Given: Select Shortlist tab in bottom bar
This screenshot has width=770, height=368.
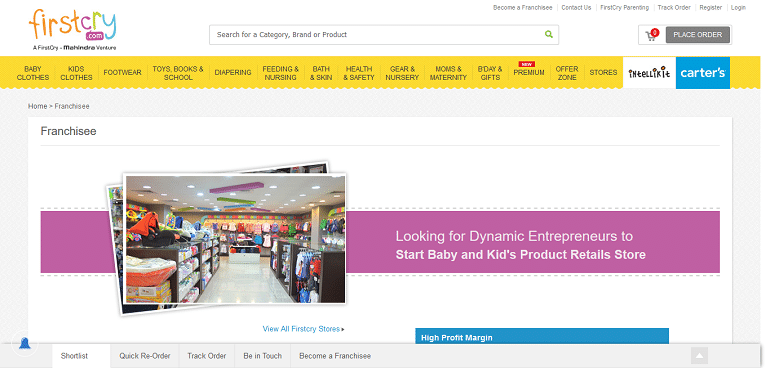Looking at the screenshot, I should click(74, 356).
